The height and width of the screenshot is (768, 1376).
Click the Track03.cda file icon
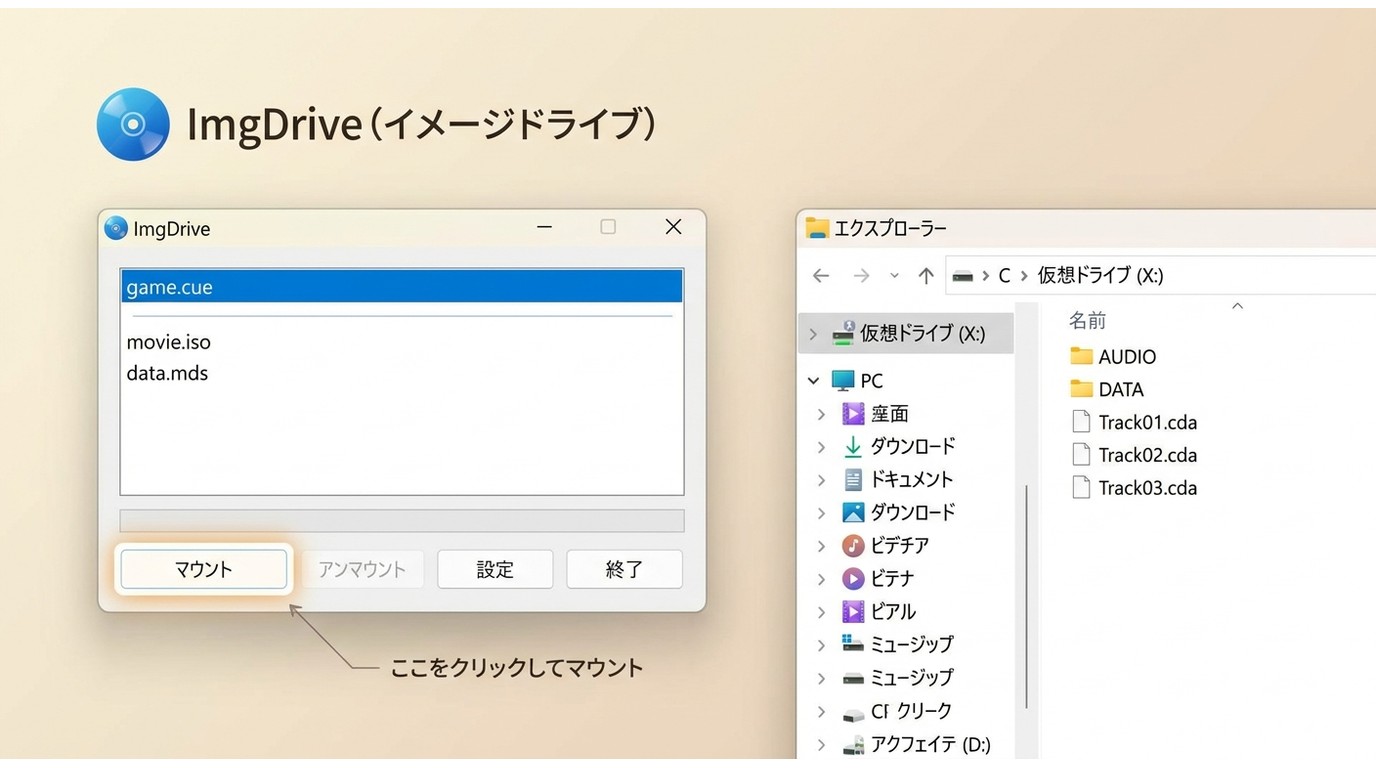pyautogui.click(x=1080, y=487)
